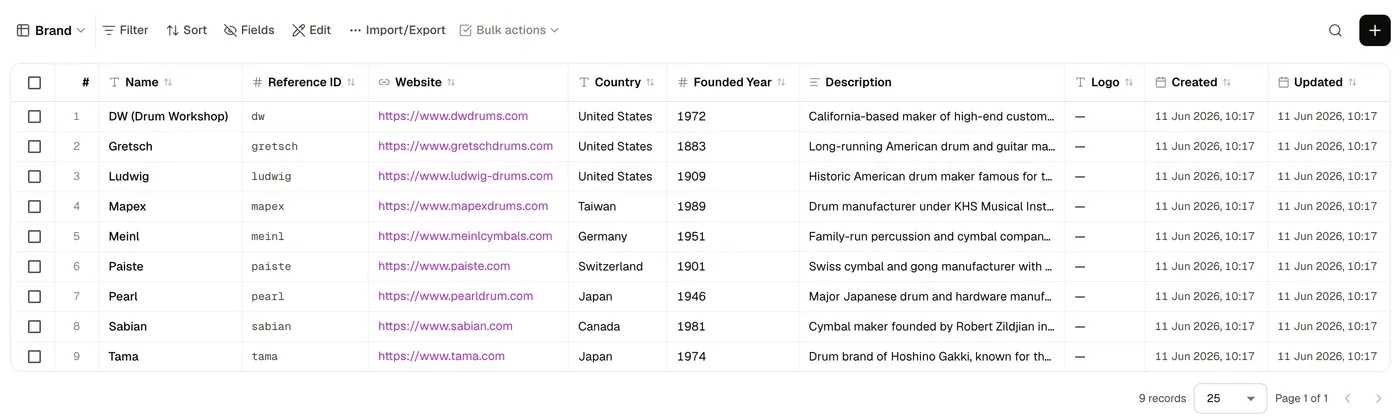Click the founded year 1981 cell
The width and height of the screenshot is (1400, 420).
coord(733,326)
